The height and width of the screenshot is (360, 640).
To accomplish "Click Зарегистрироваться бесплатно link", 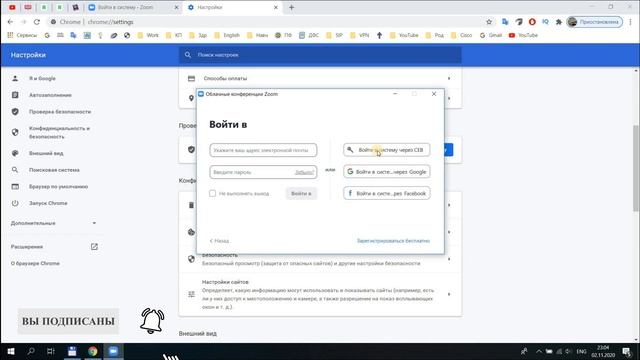I will (393, 241).
